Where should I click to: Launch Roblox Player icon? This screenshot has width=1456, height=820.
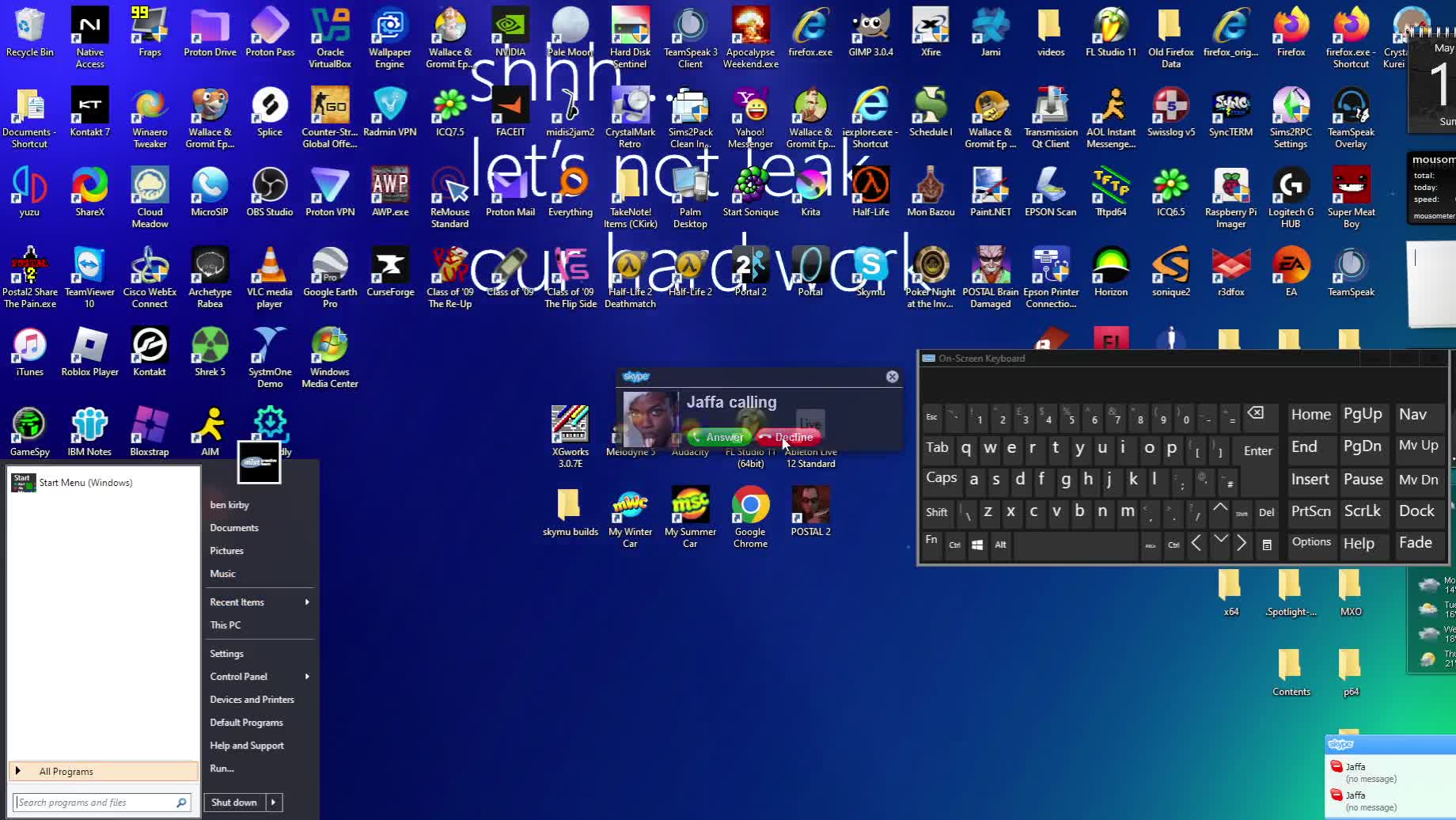click(x=89, y=352)
